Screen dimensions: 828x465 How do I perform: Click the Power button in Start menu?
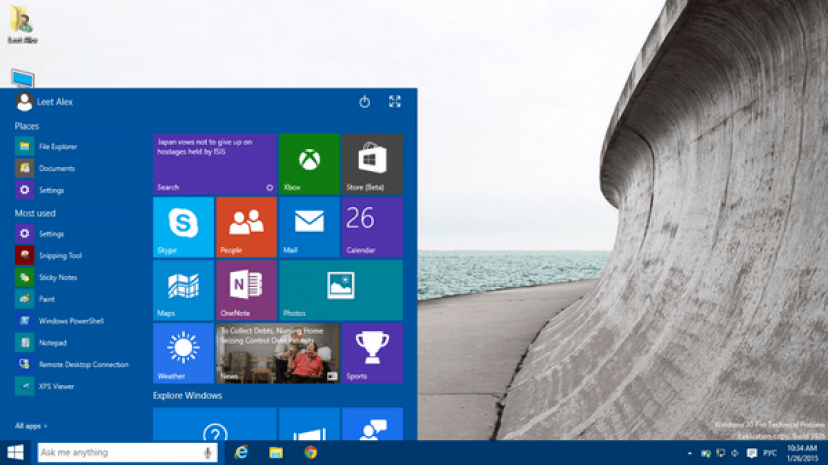[x=365, y=102]
